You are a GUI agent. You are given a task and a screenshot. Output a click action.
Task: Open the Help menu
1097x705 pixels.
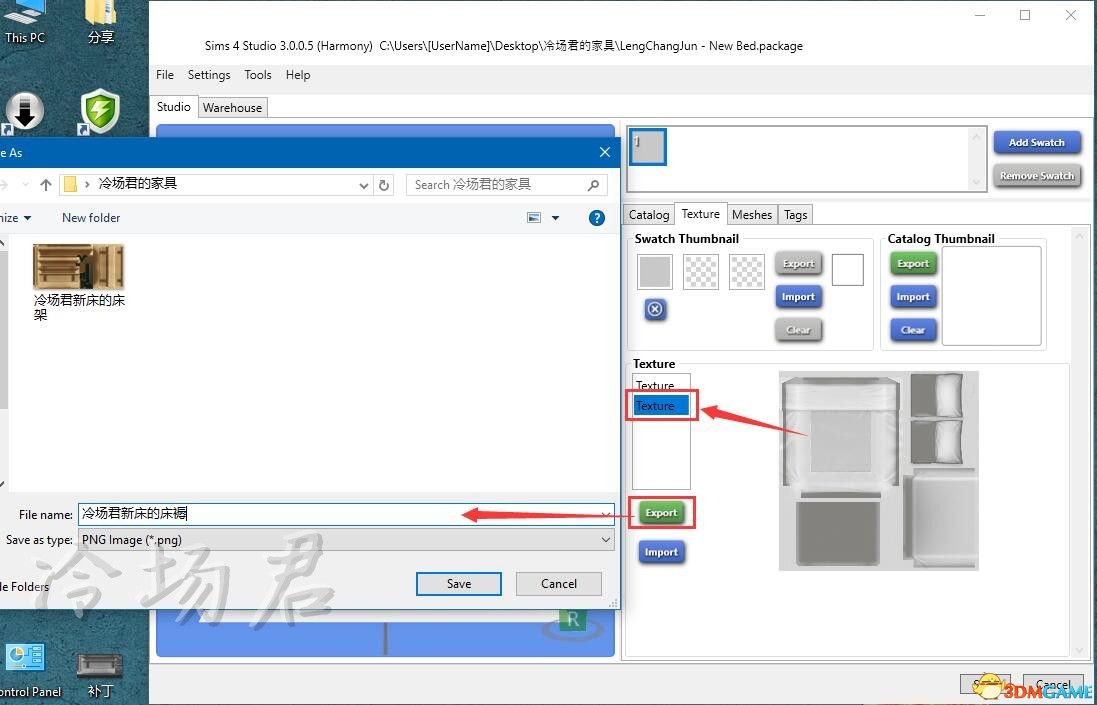coord(297,75)
